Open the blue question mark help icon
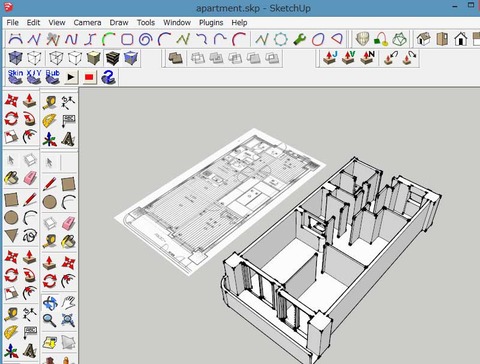The width and height of the screenshot is (480, 364). pyautogui.click(x=108, y=77)
